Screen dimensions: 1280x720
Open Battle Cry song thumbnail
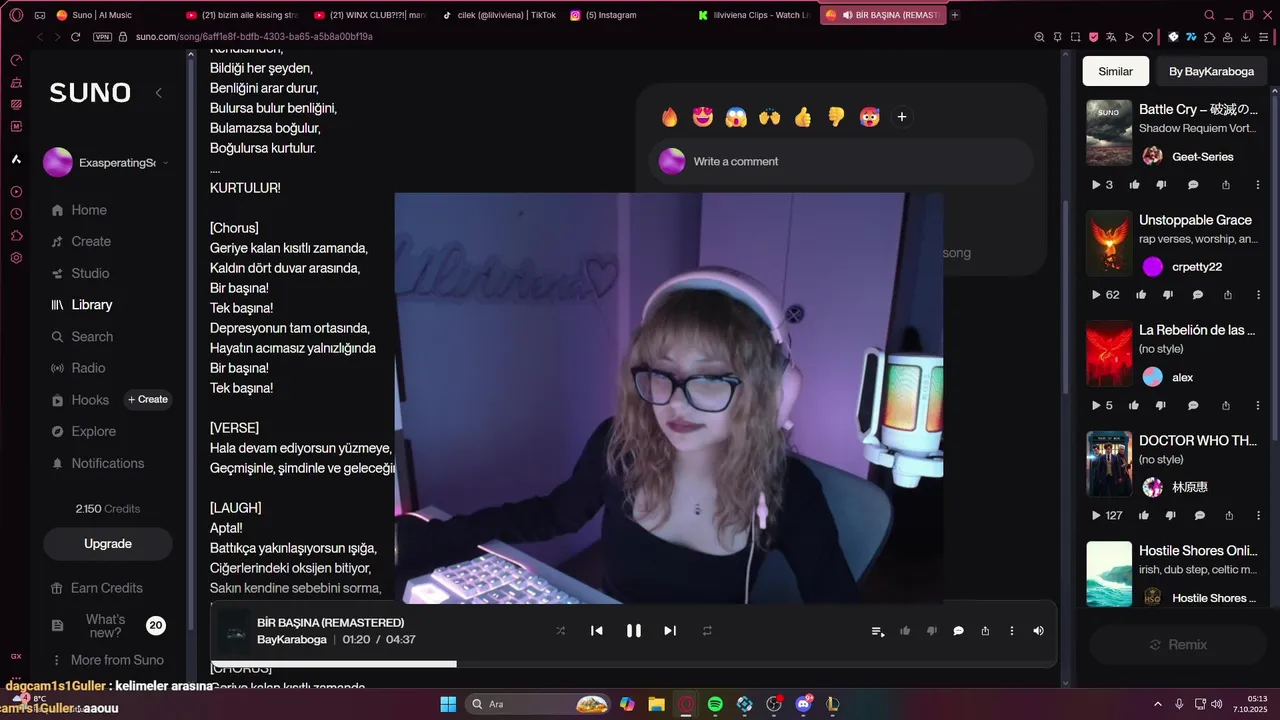point(1109,133)
